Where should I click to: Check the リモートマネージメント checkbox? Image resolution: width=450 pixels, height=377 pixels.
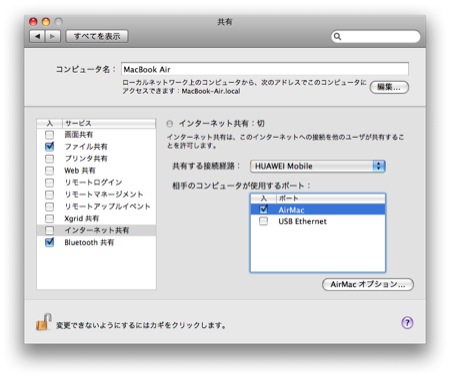click(x=49, y=195)
